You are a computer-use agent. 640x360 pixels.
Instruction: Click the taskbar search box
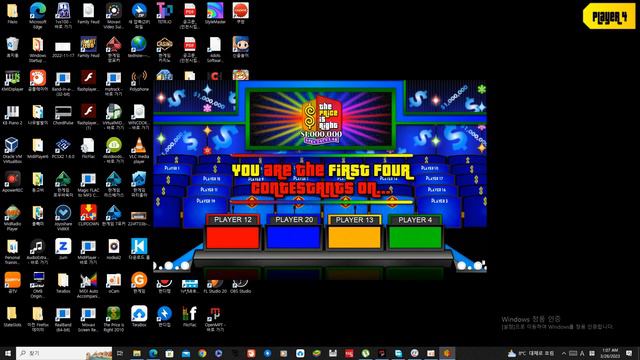[x=64, y=353]
